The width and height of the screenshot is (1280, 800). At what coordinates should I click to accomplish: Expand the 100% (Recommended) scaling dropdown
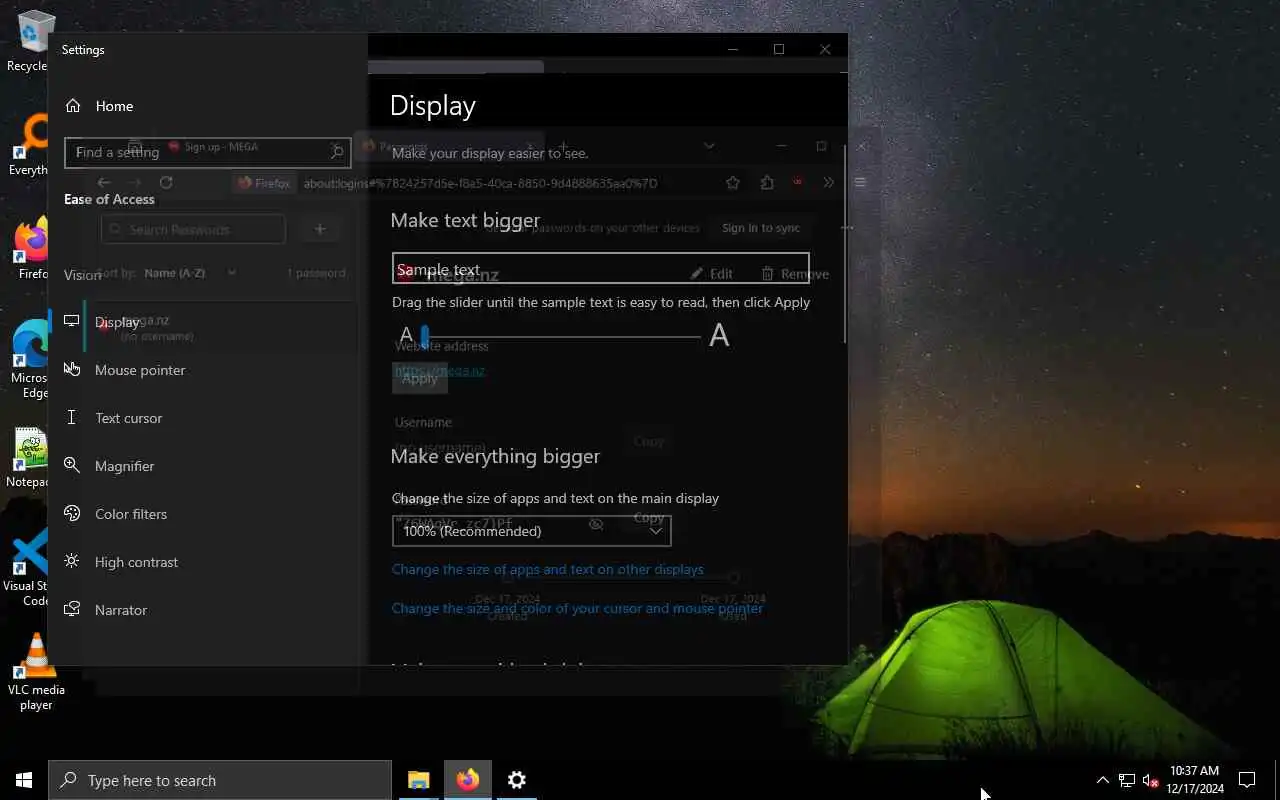point(531,531)
